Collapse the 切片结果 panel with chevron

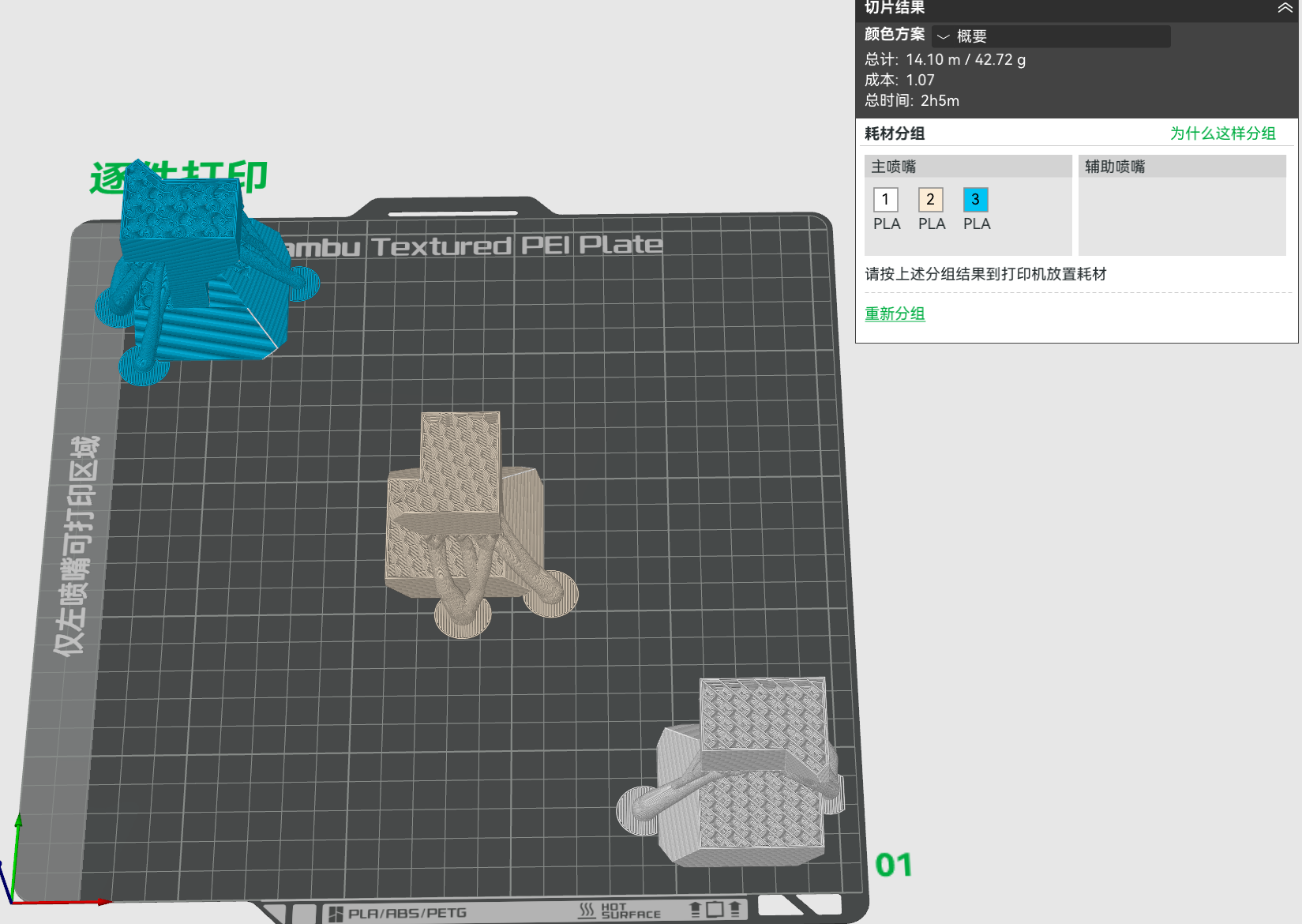1285,8
